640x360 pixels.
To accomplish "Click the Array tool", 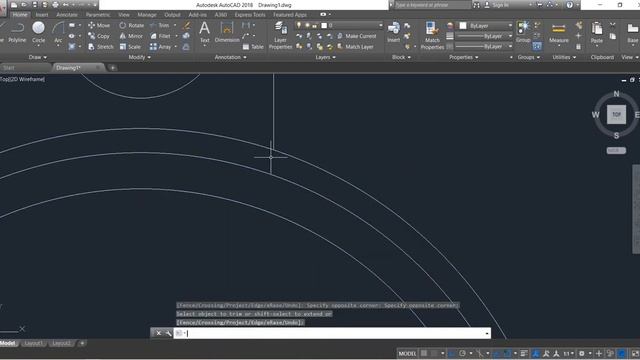I will [160, 47].
